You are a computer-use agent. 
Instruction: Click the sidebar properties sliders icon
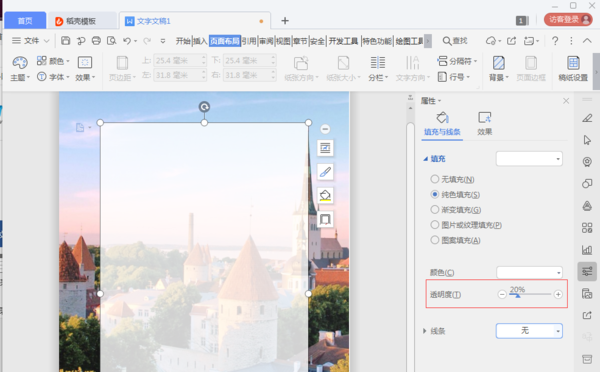coord(587,271)
